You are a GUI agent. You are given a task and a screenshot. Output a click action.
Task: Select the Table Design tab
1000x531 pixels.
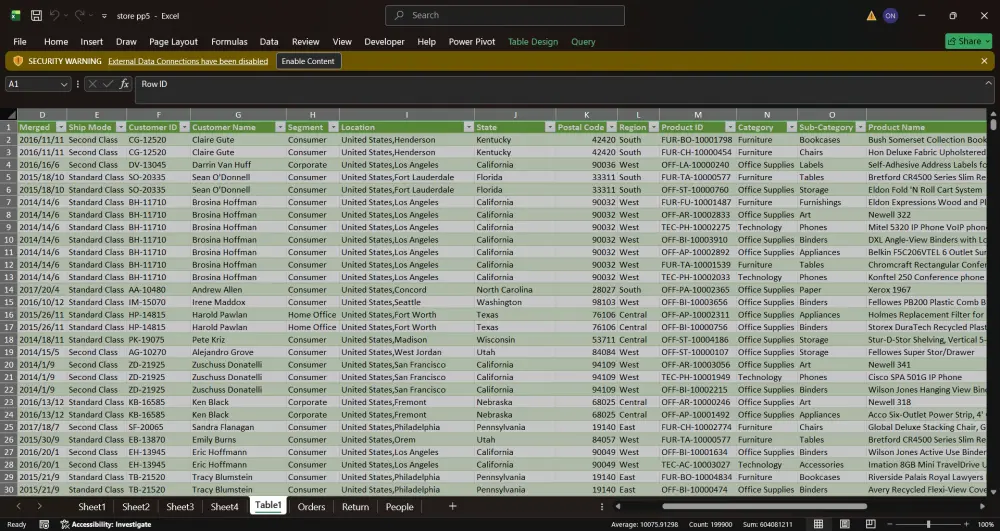[x=533, y=41]
